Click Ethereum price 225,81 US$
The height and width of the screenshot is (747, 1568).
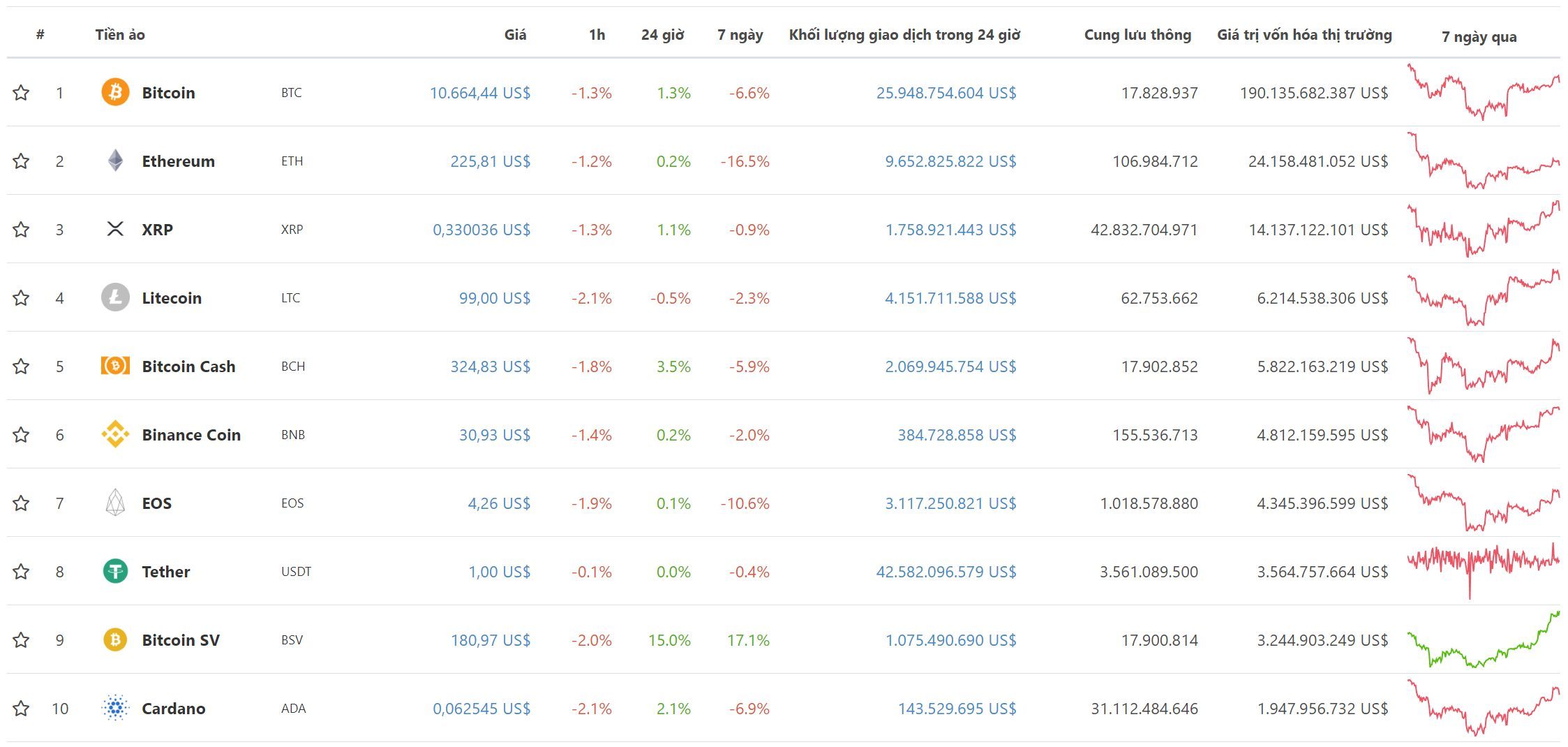click(x=491, y=161)
